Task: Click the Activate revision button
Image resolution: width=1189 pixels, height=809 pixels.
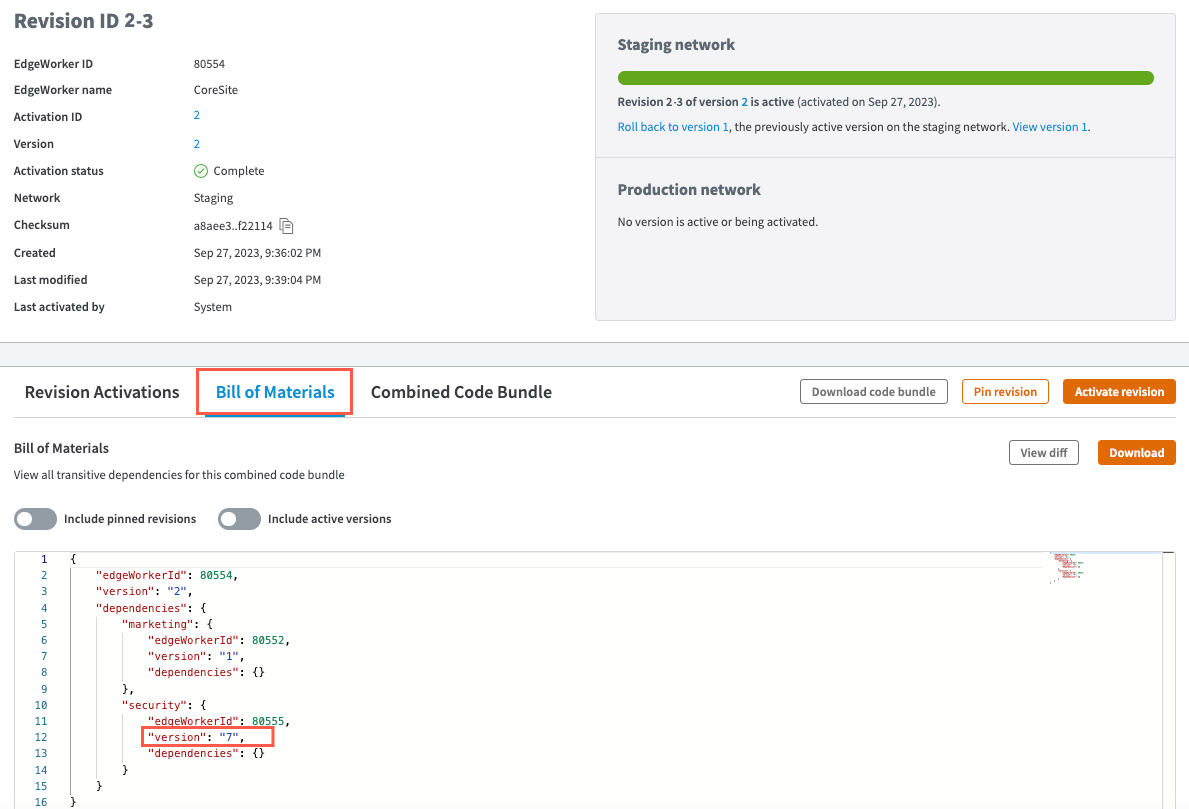Action: pyautogui.click(x=1118, y=392)
